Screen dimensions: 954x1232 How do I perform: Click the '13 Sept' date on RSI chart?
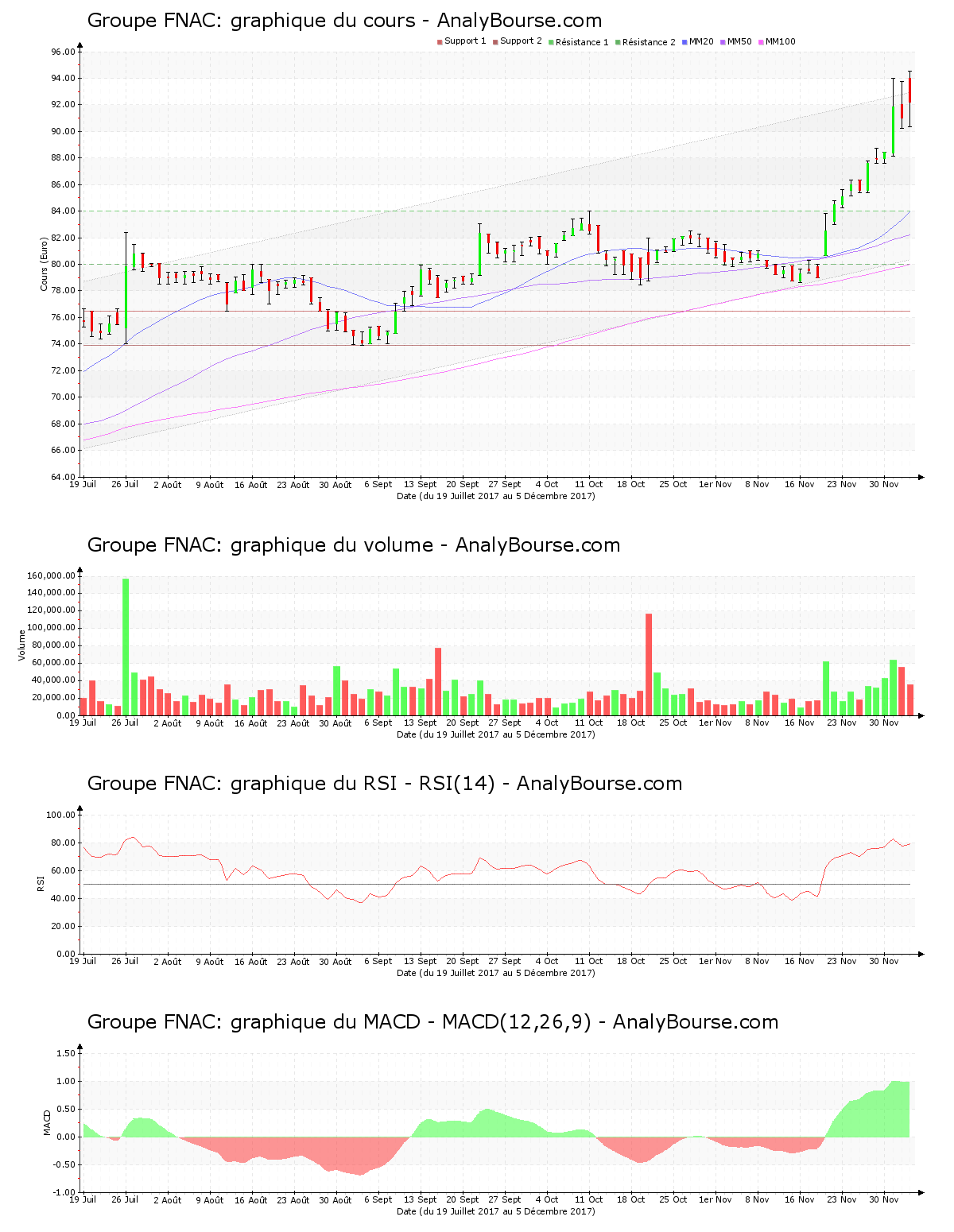click(421, 961)
